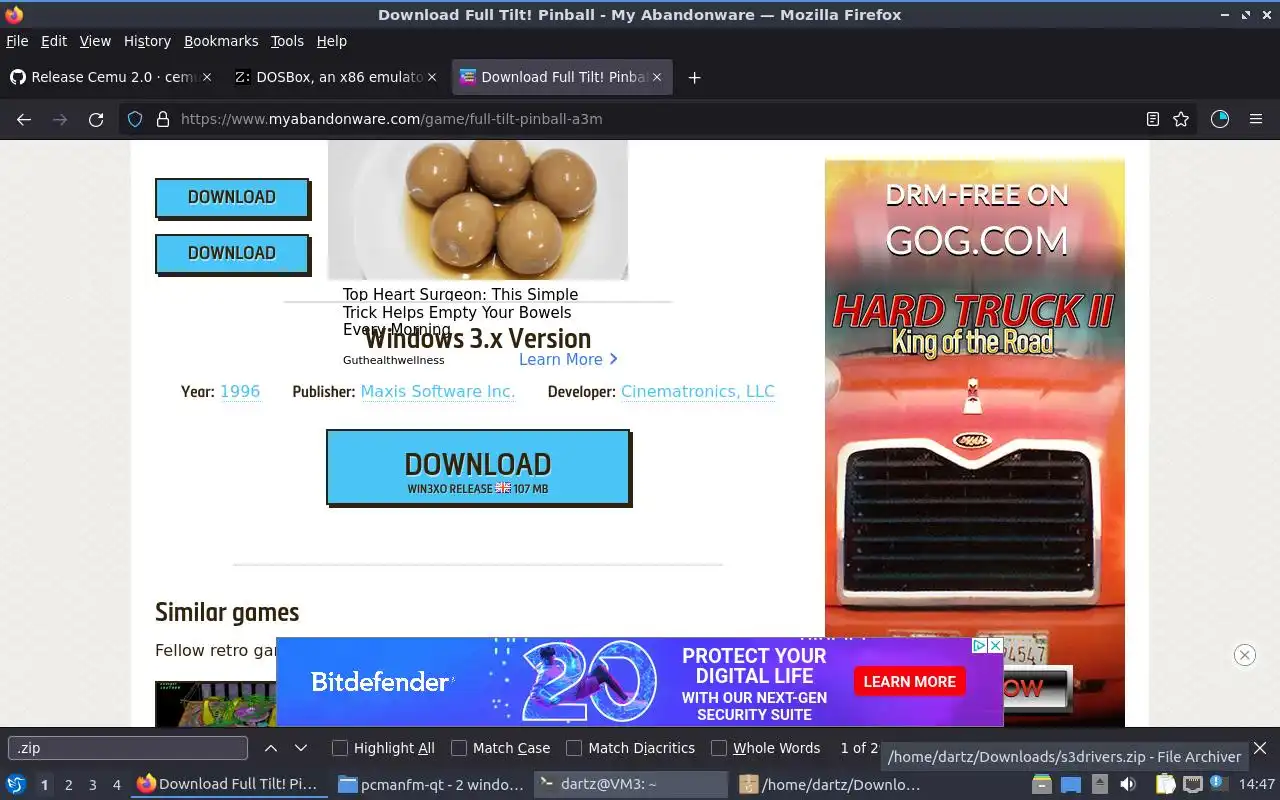1280x800 pixels.
Task: Enable Match Diacritics checkbox
Action: tap(574, 748)
